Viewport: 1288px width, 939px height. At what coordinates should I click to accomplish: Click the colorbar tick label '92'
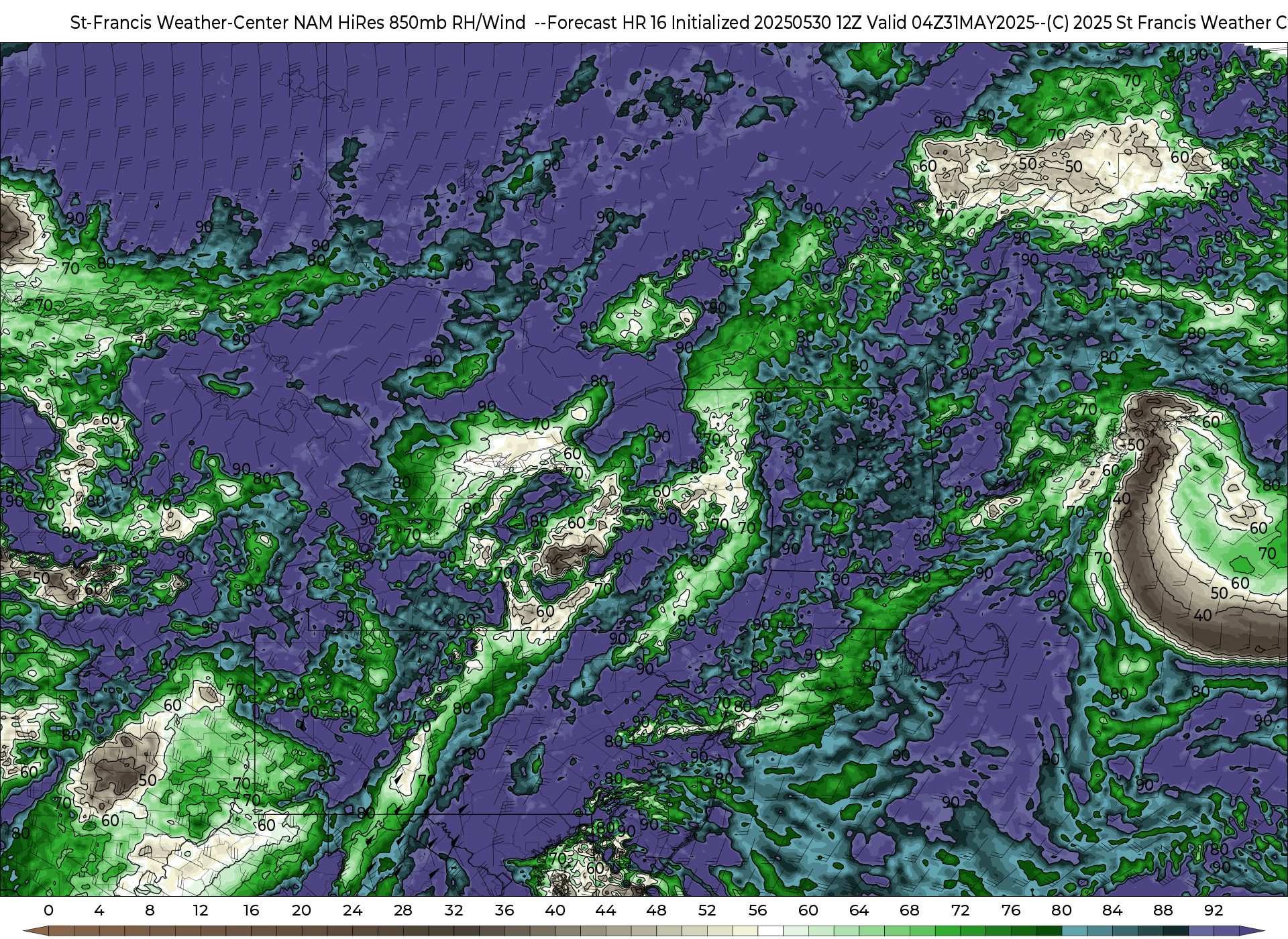point(1214,910)
